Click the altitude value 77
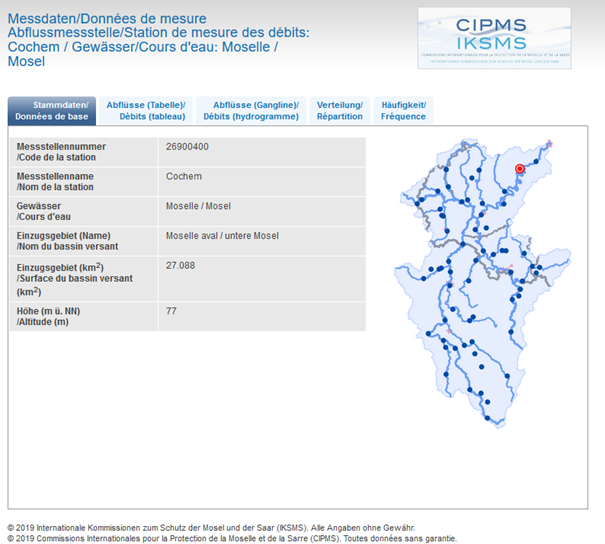Screen dimensions: 605x544 coord(171,311)
